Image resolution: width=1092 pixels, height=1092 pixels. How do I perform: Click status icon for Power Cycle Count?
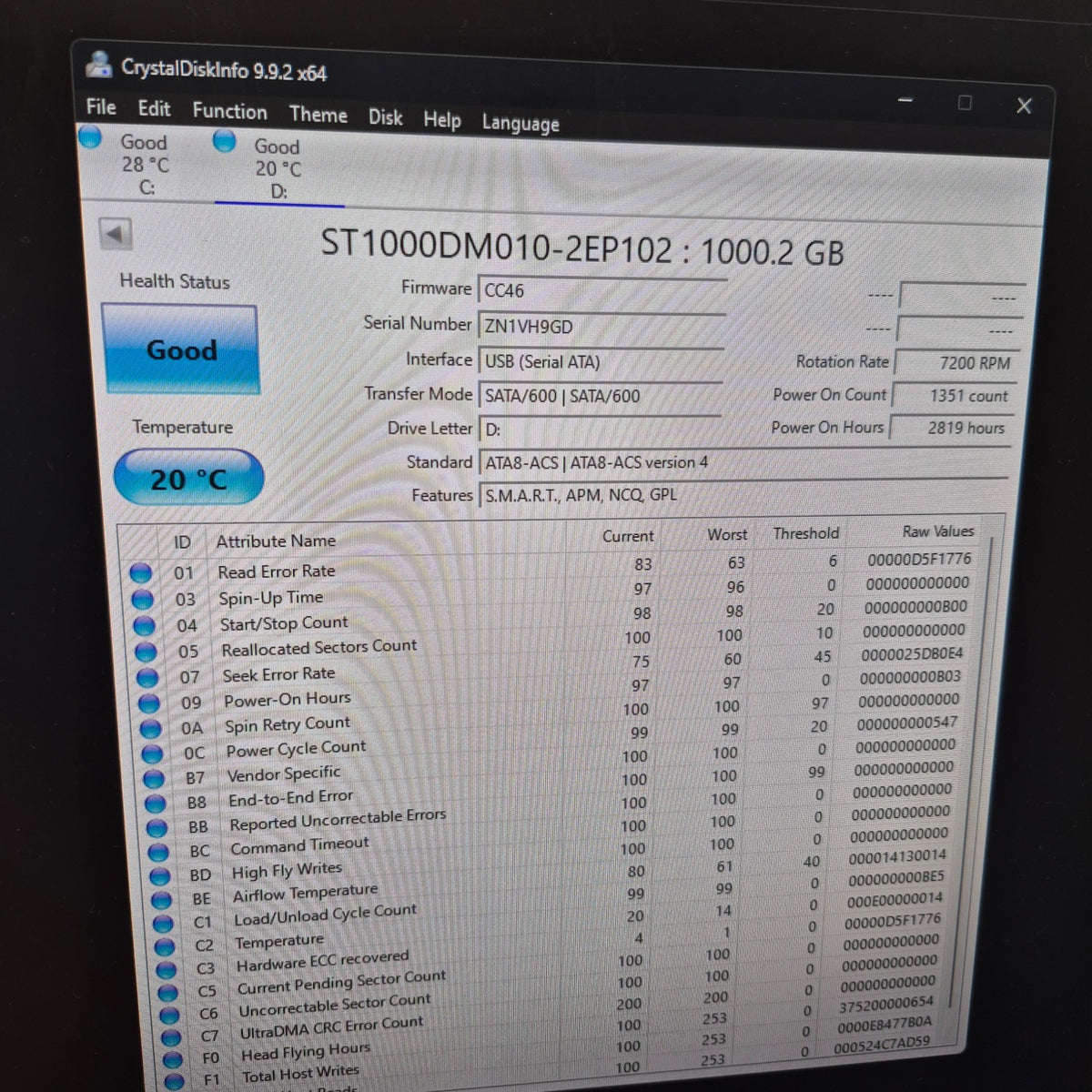click(153, 754)
